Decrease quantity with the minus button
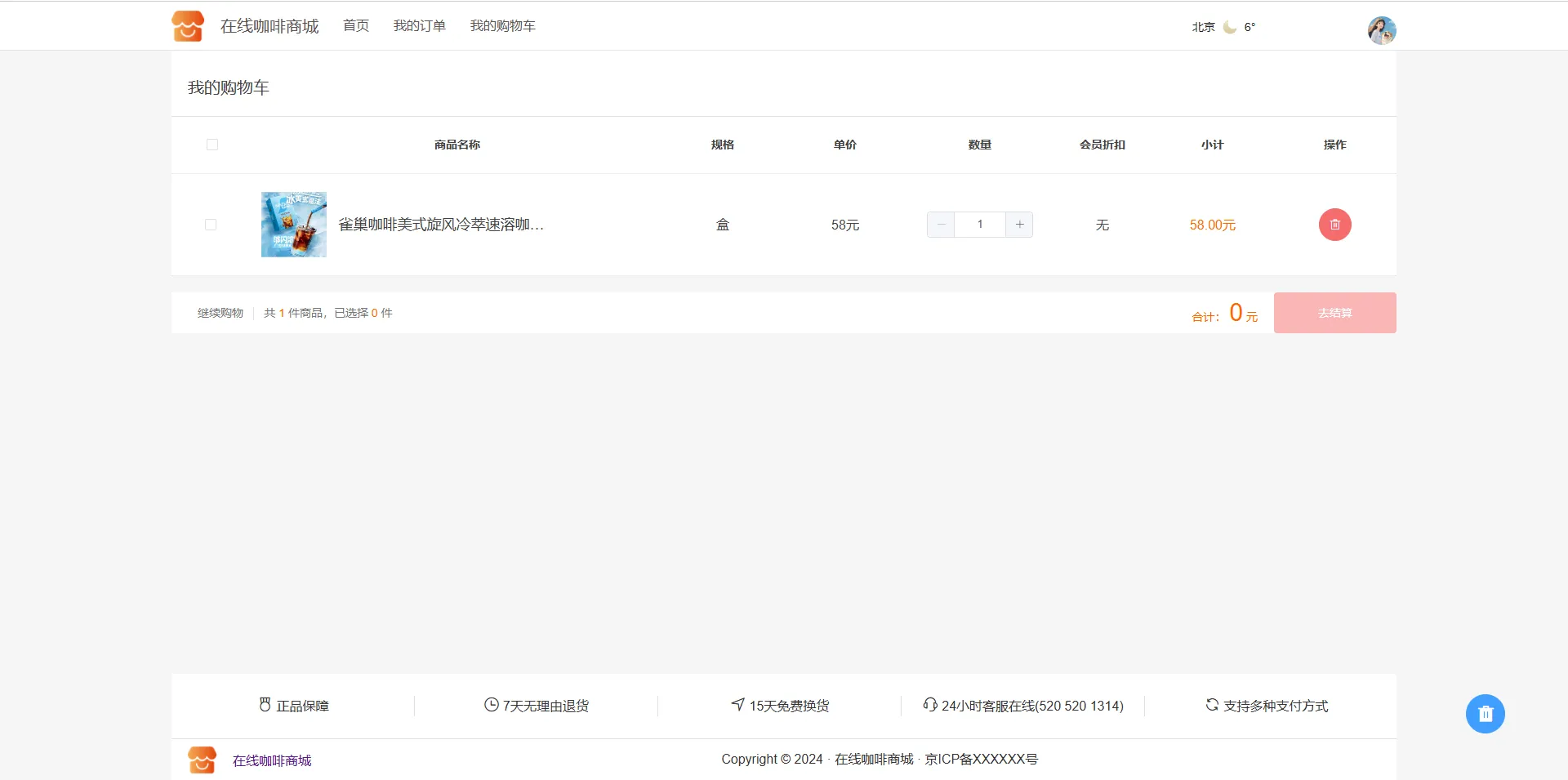Image resolution: width=1568 pixels, height=780 pixels. pyautogui.click(x=941, y=225)
